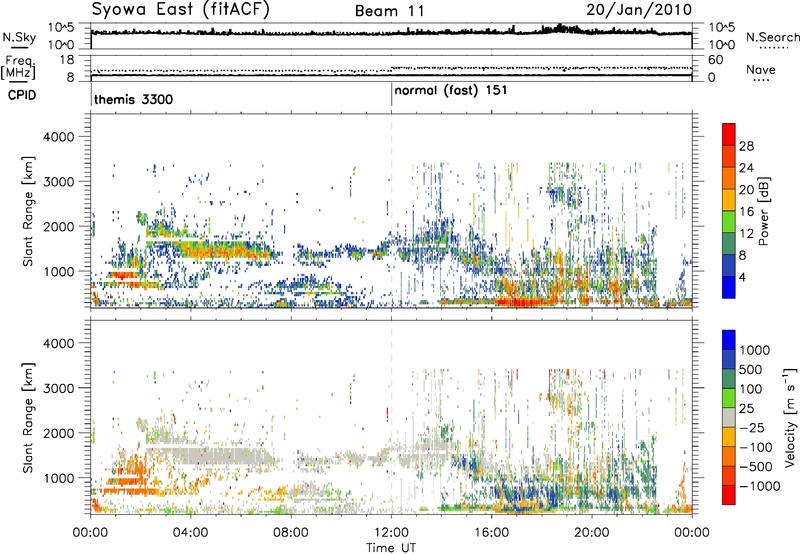Screen dimensions: 800x554
Task: Click the "Time UT" axis title
Action: pyautogui.click(x=391, y=548)
